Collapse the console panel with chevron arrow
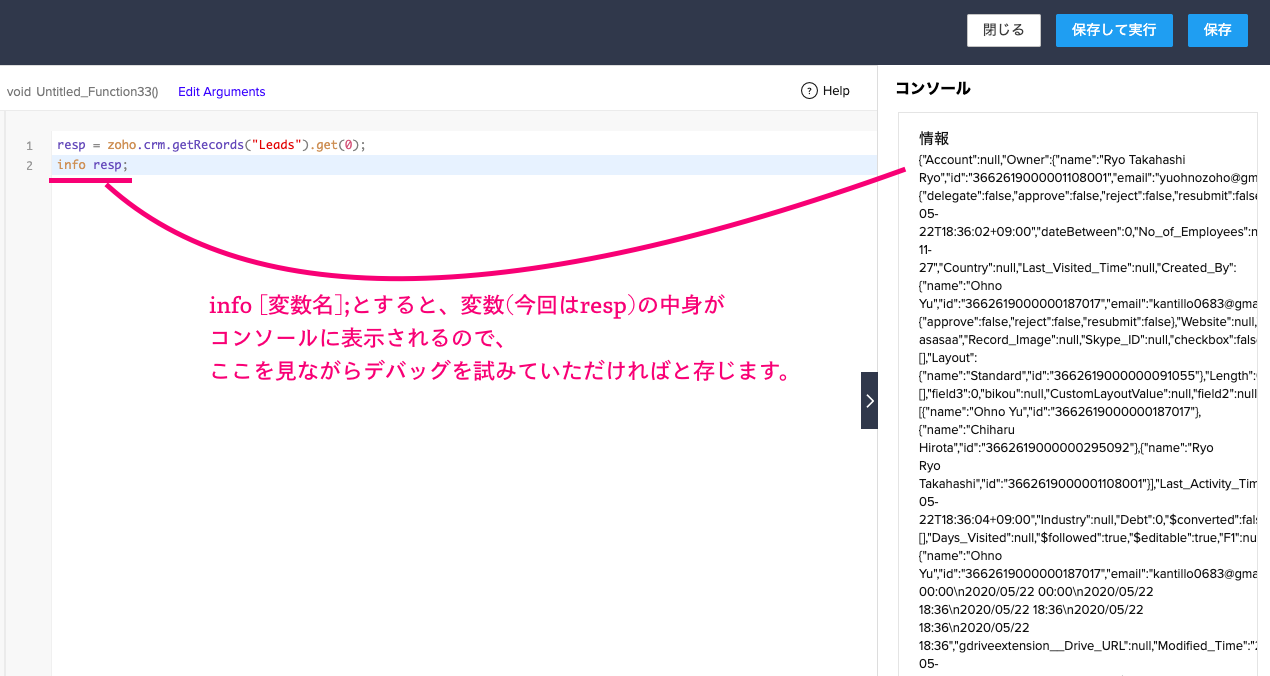The width and height of the screenshot is (1270, 676). click(869, 400)
